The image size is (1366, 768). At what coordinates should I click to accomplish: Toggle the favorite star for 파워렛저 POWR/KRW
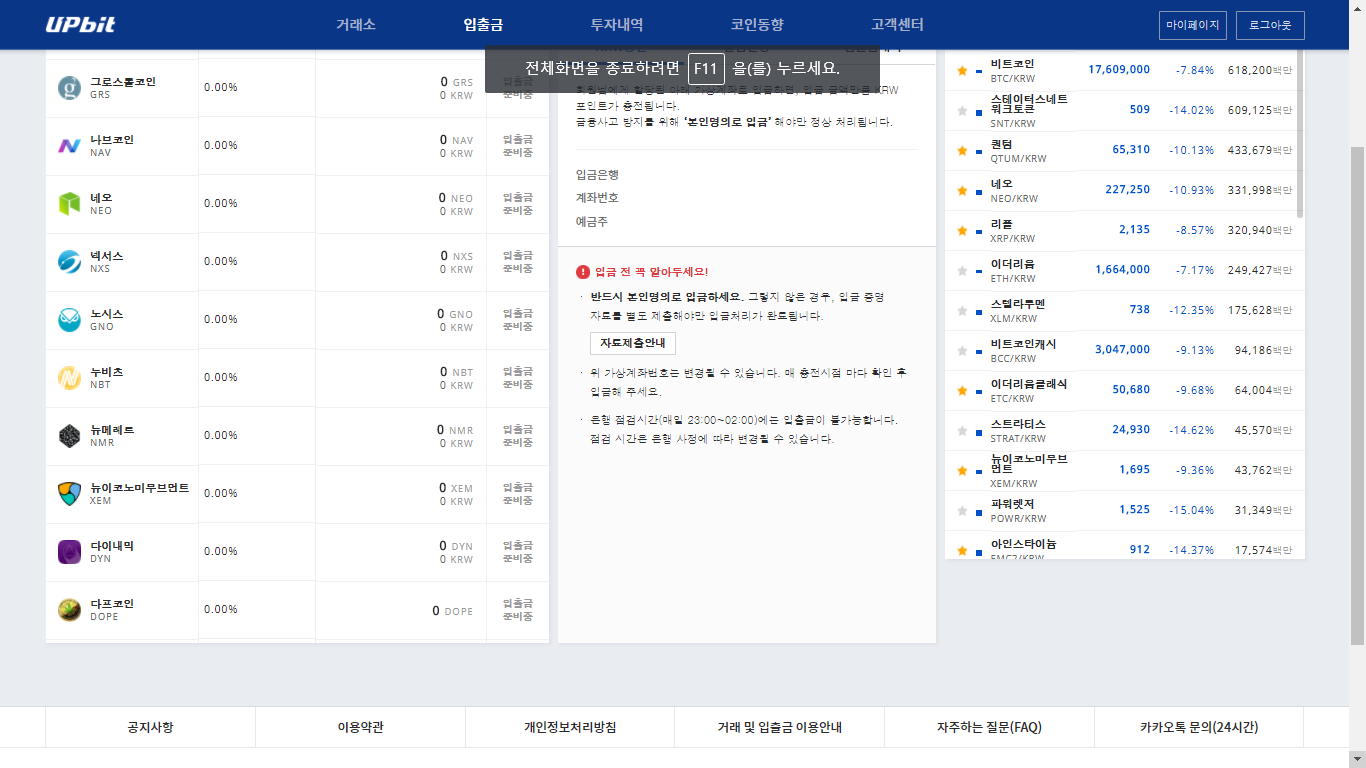coord(962,511)
